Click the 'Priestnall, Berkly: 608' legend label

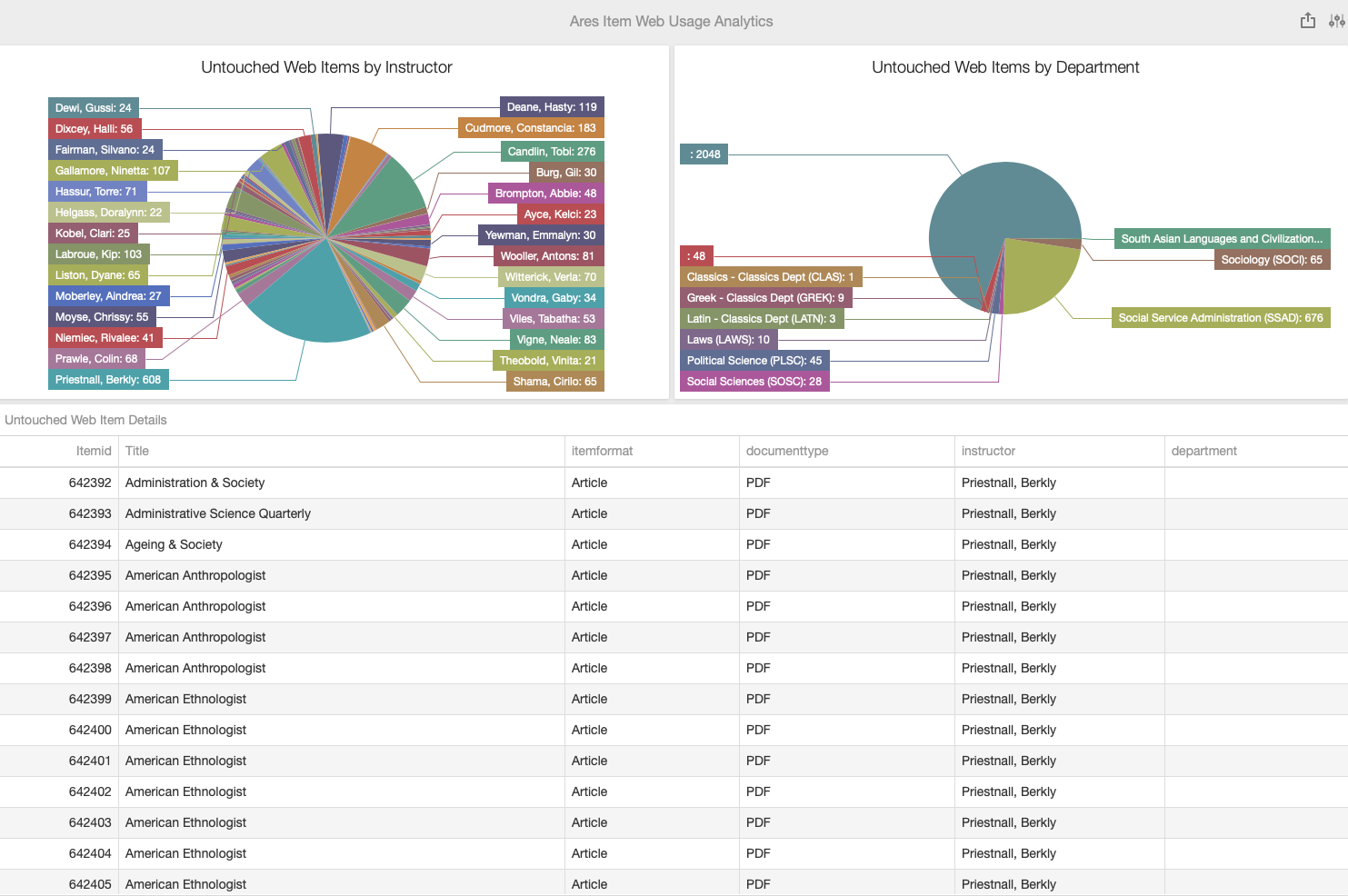click(108, 379)
